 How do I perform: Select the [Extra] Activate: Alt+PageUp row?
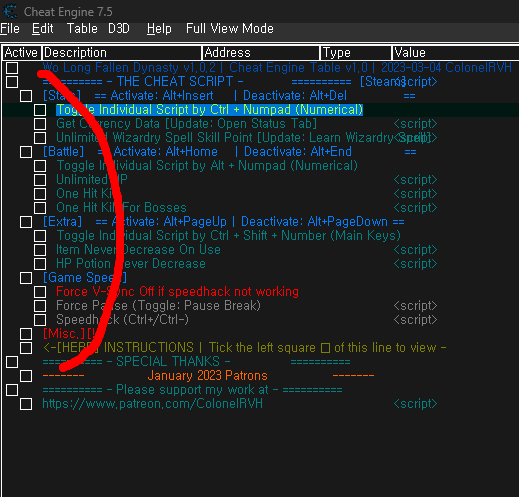[223, 222]
